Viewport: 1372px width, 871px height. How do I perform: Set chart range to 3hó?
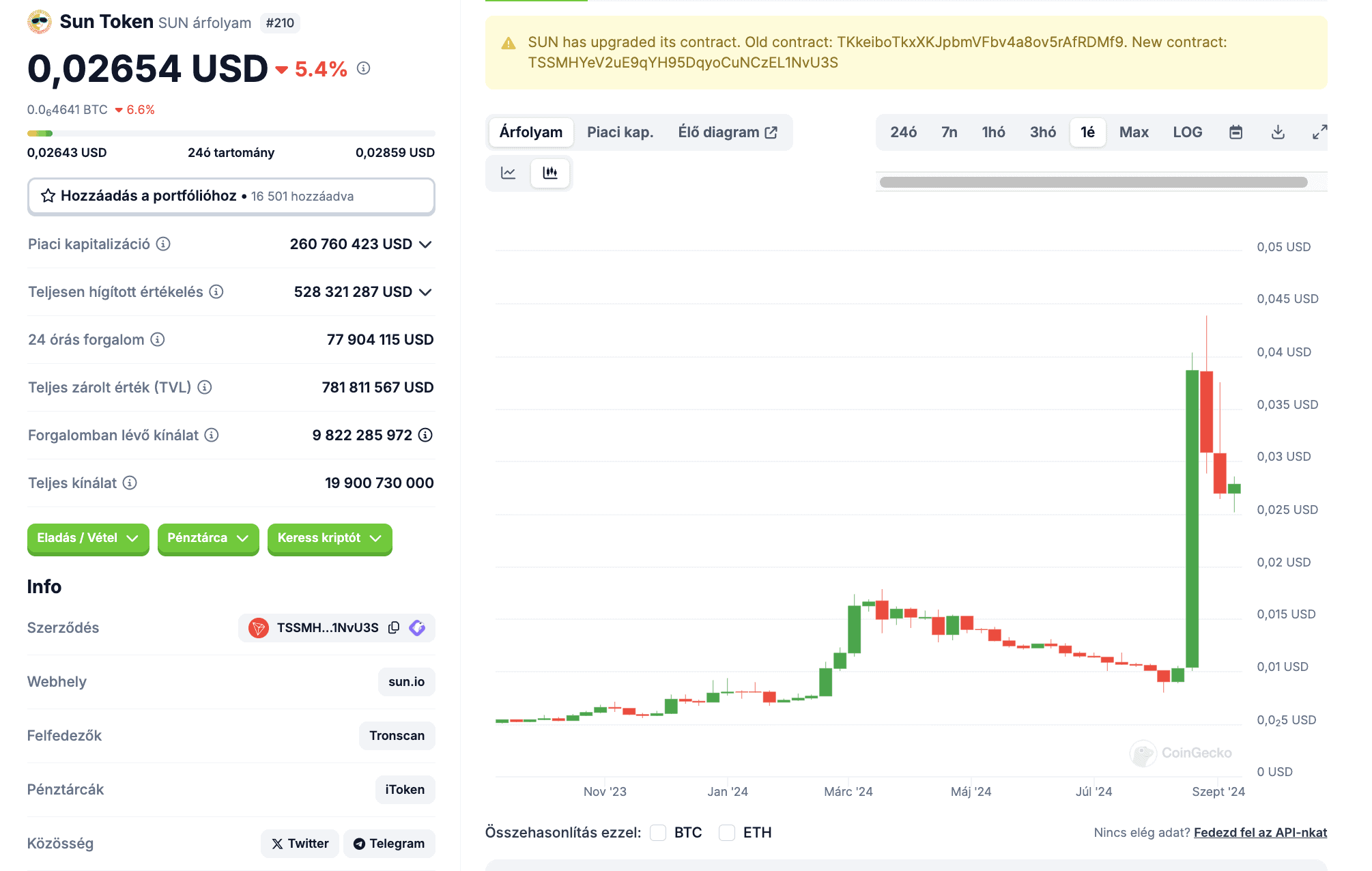[1042, 132]
